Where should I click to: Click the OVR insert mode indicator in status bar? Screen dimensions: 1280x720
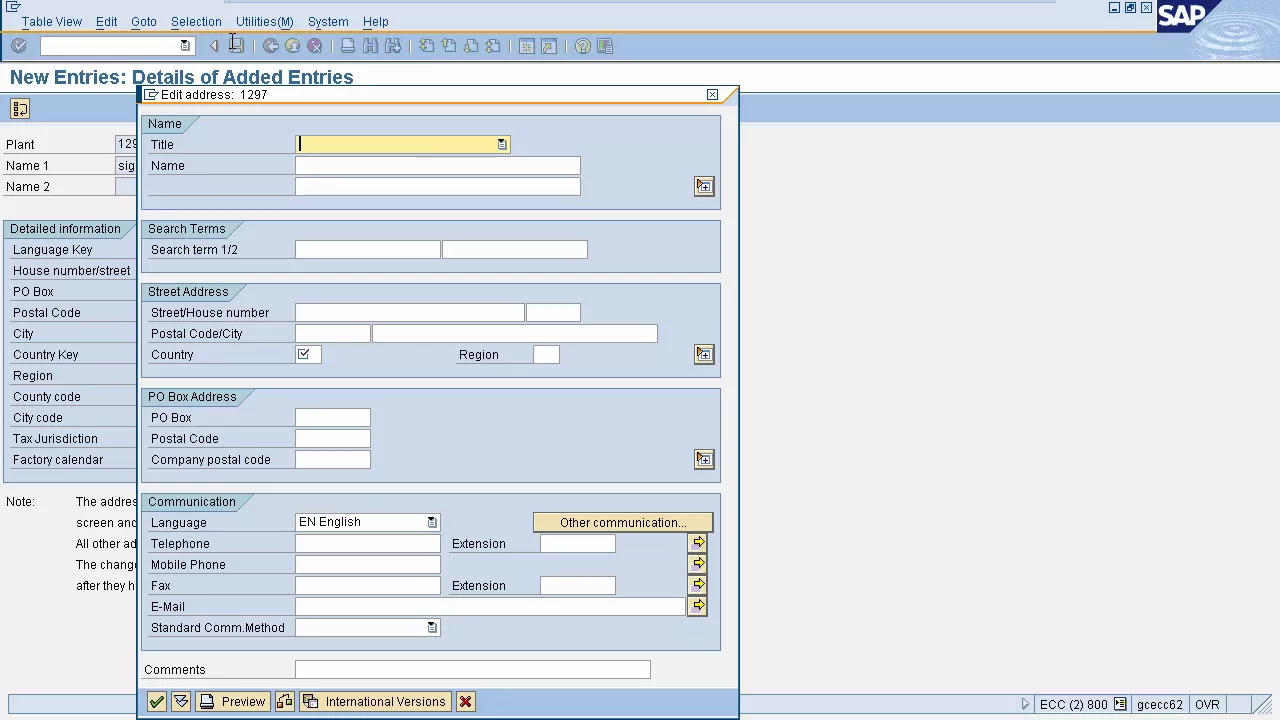pyautogui.click(x=1207, y=705)
